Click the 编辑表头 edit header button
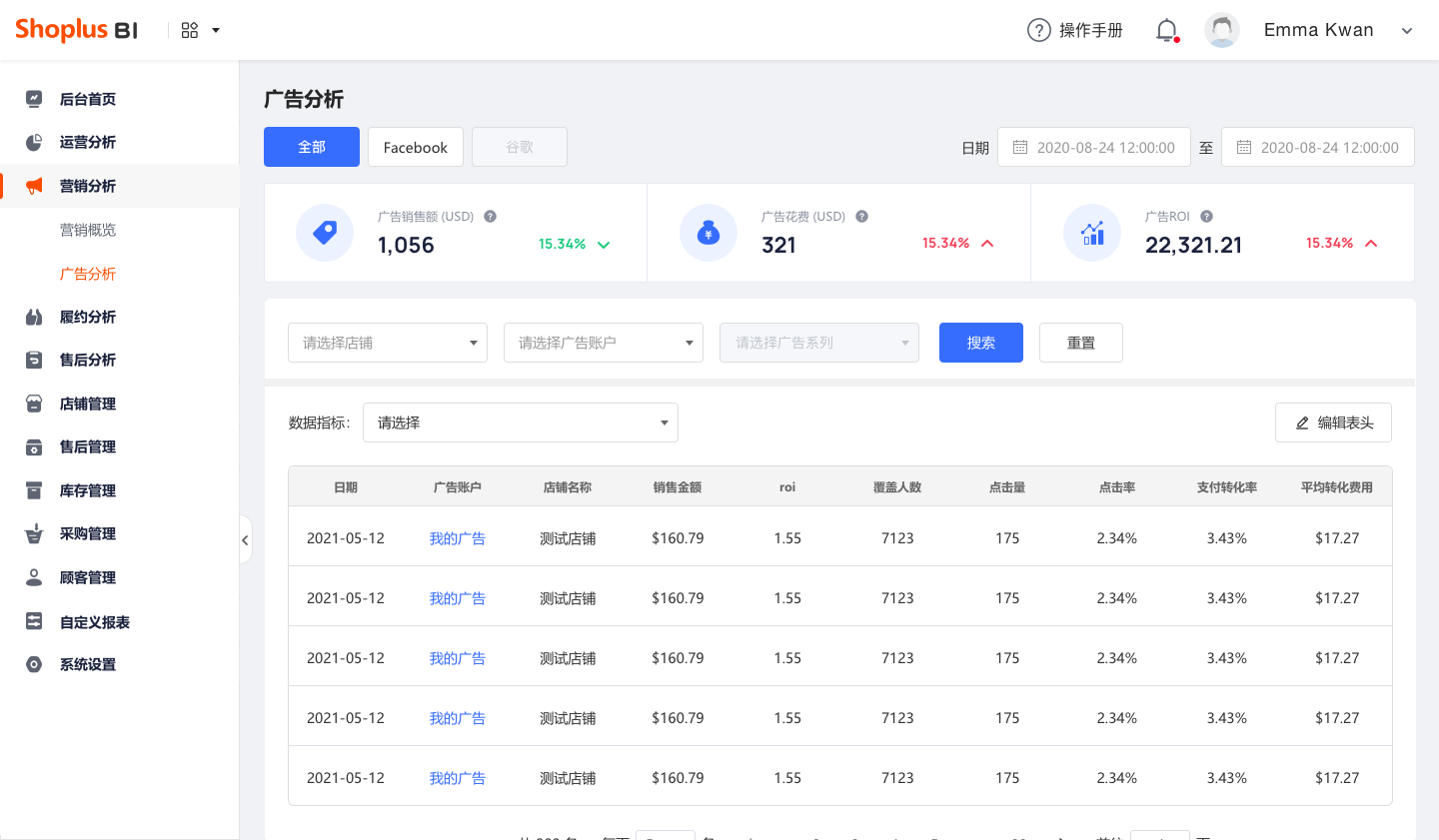The width and height of the screenshot is (1439, 840). 1333,422
